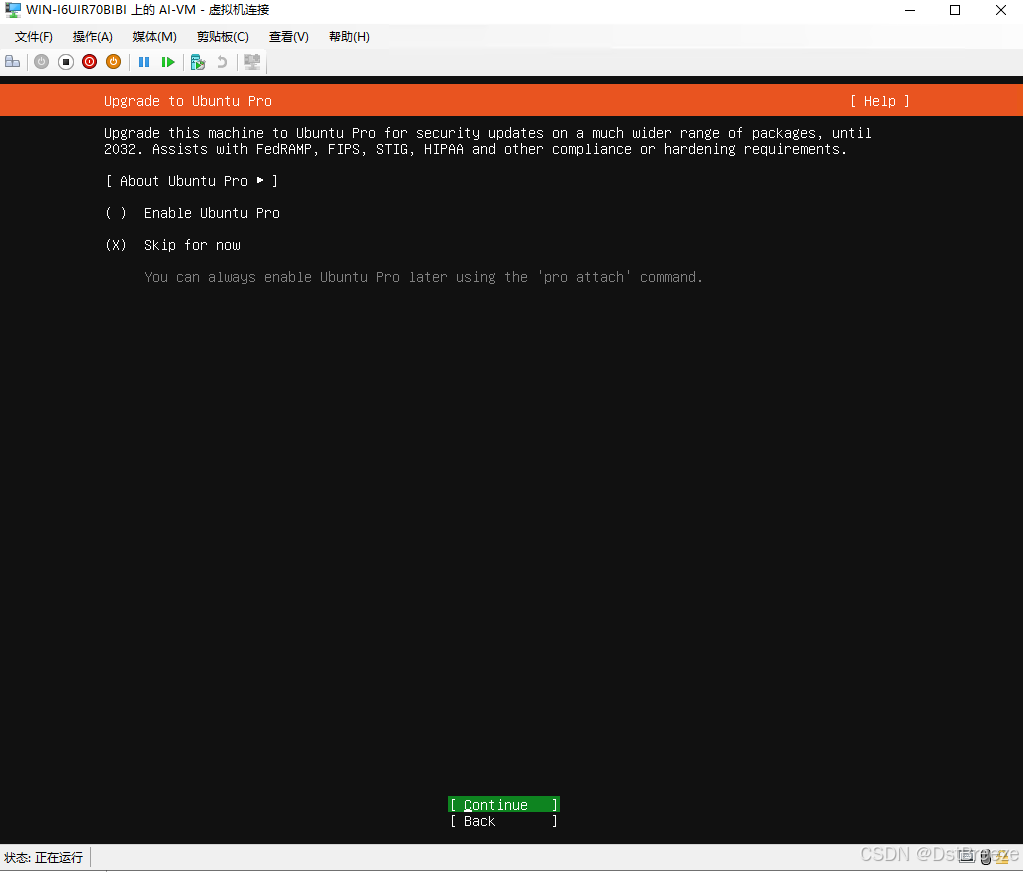Select the Skip for now radio option

(174, 245)
